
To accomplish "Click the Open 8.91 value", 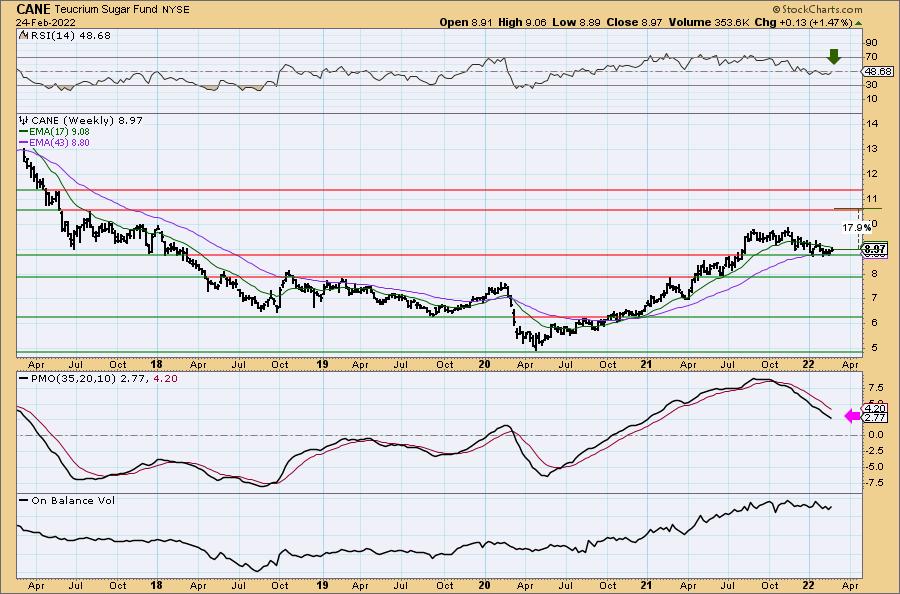I will coord(465,22).
